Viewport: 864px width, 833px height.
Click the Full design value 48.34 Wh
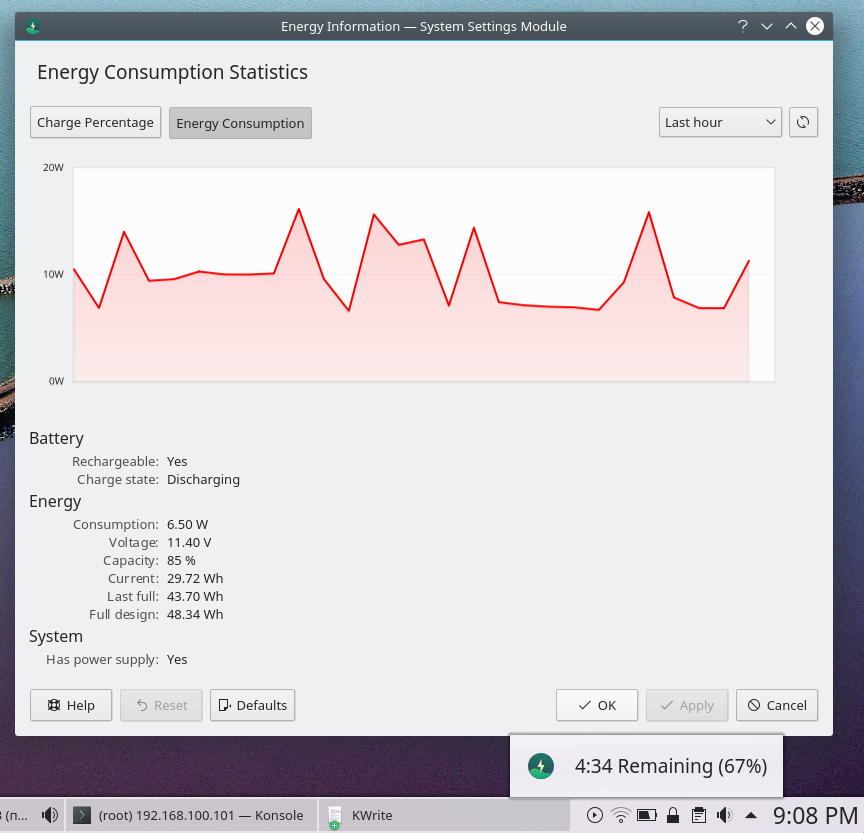click(195, 614)
